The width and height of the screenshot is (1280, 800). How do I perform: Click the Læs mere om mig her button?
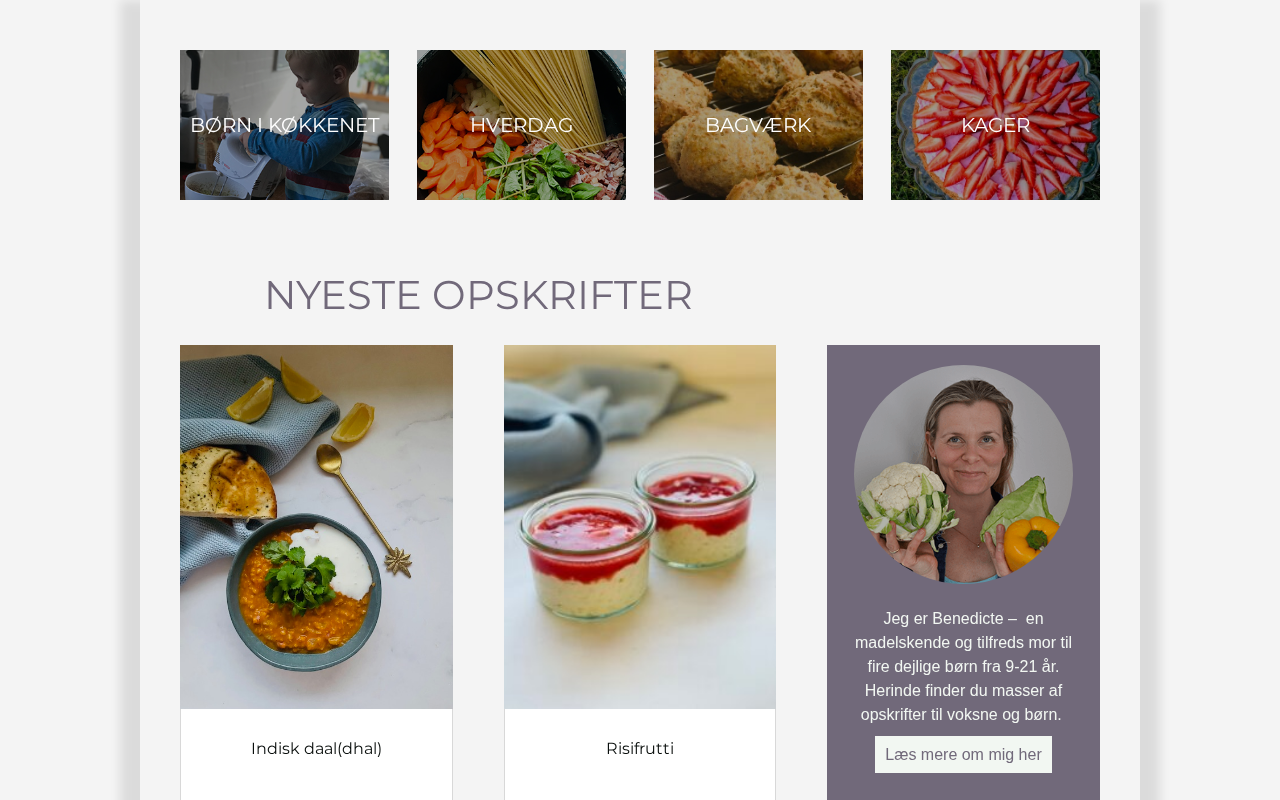coord(963,754)
